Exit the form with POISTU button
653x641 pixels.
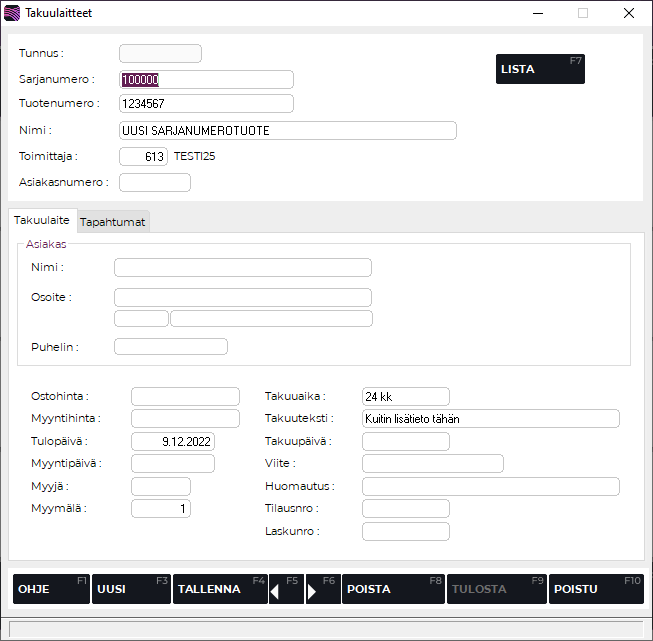(x=596, y=589)
